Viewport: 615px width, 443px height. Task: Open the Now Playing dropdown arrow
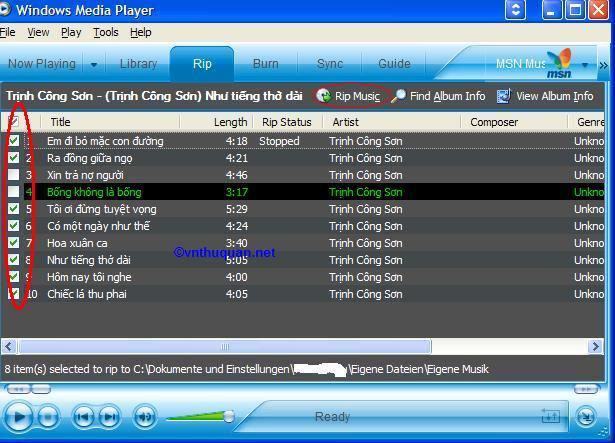coord(94,64)
